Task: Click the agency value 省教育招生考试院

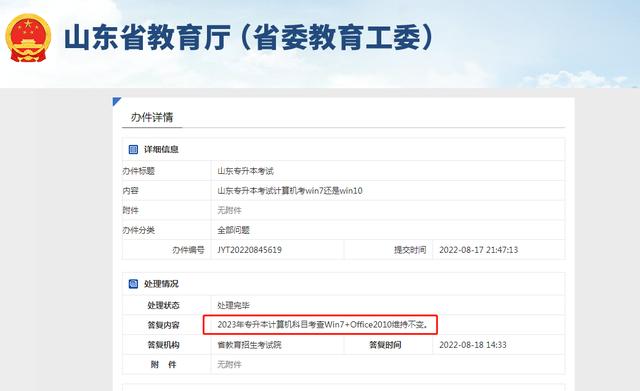Action: coord(249,345)
